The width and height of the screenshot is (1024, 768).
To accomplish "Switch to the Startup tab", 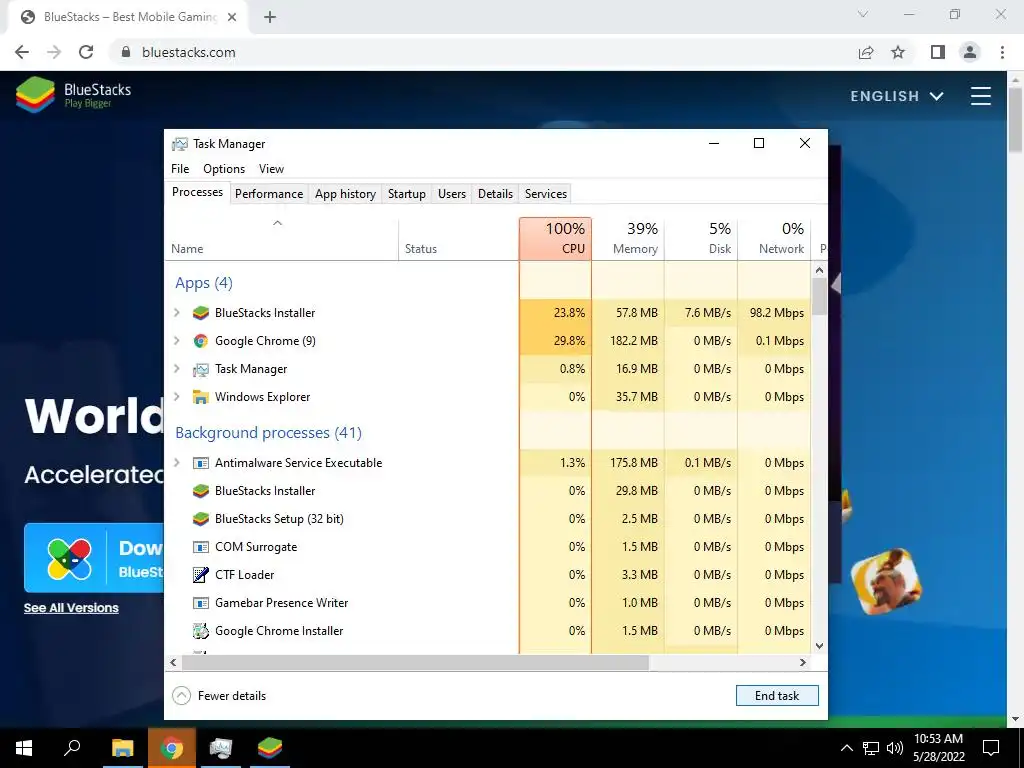I will (x=406, y=194).
